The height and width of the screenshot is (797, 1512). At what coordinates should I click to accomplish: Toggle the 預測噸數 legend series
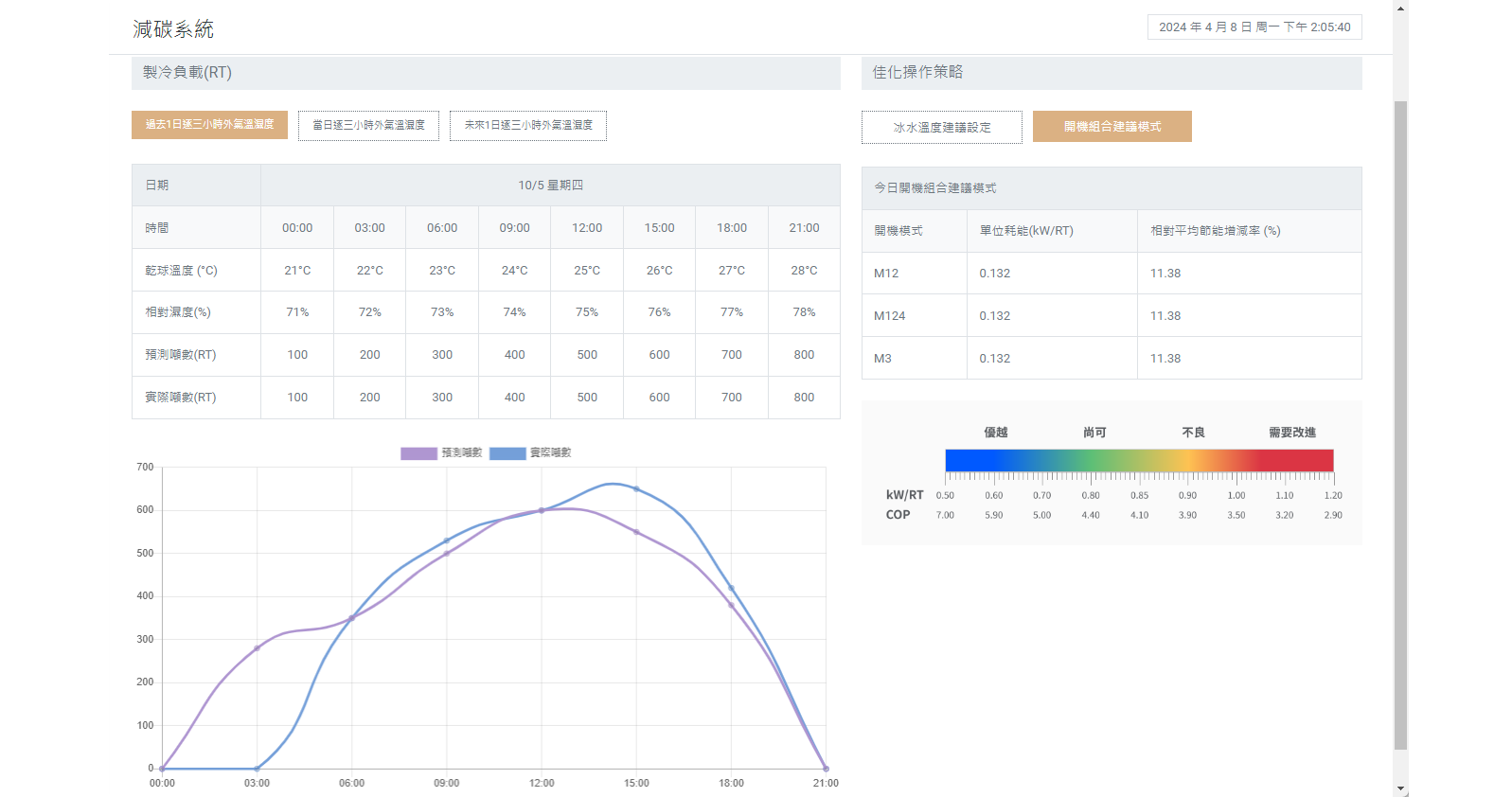[x=441, y=452]
